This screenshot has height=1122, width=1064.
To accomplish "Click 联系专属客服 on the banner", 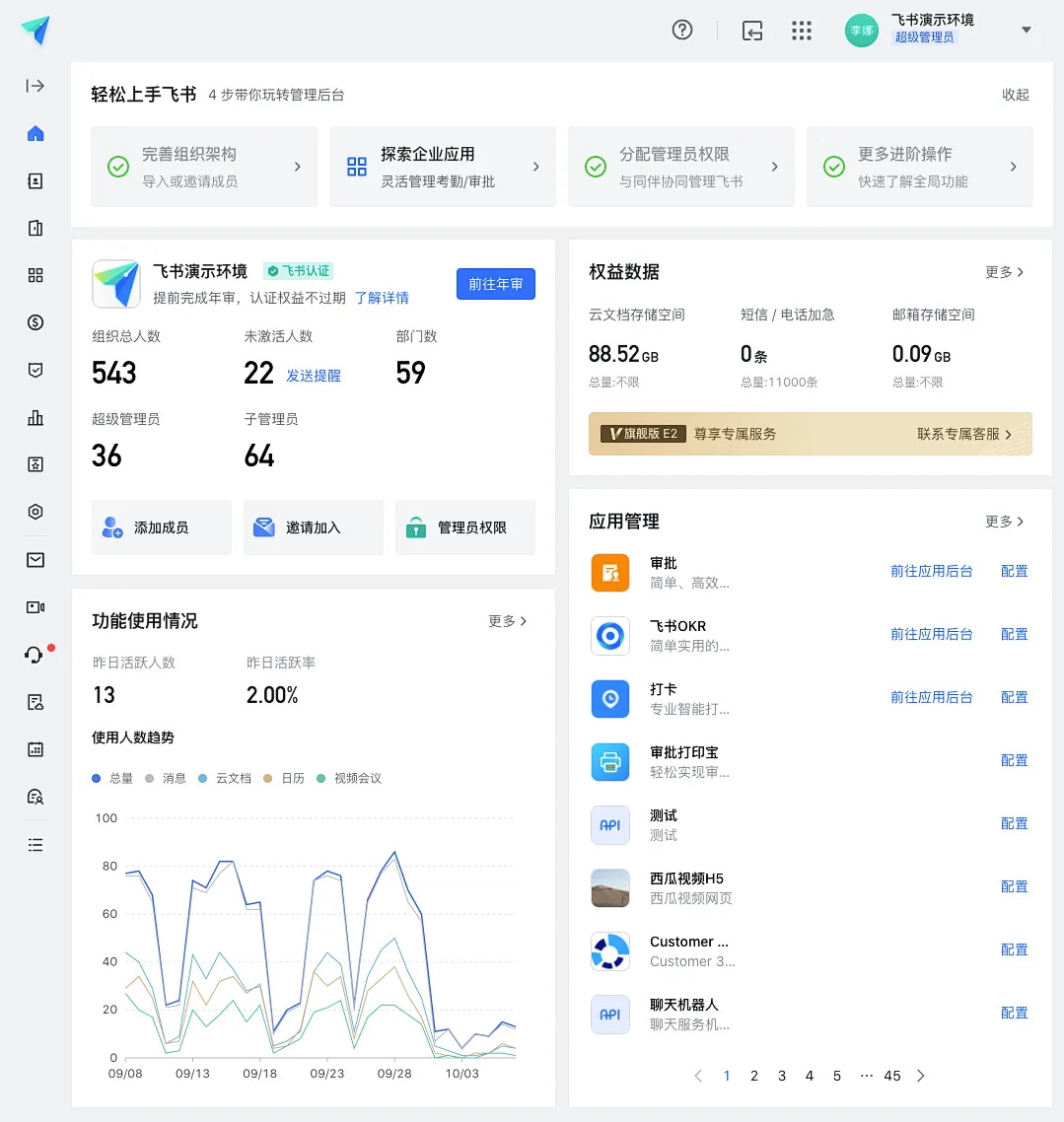I will coord(963,434).
